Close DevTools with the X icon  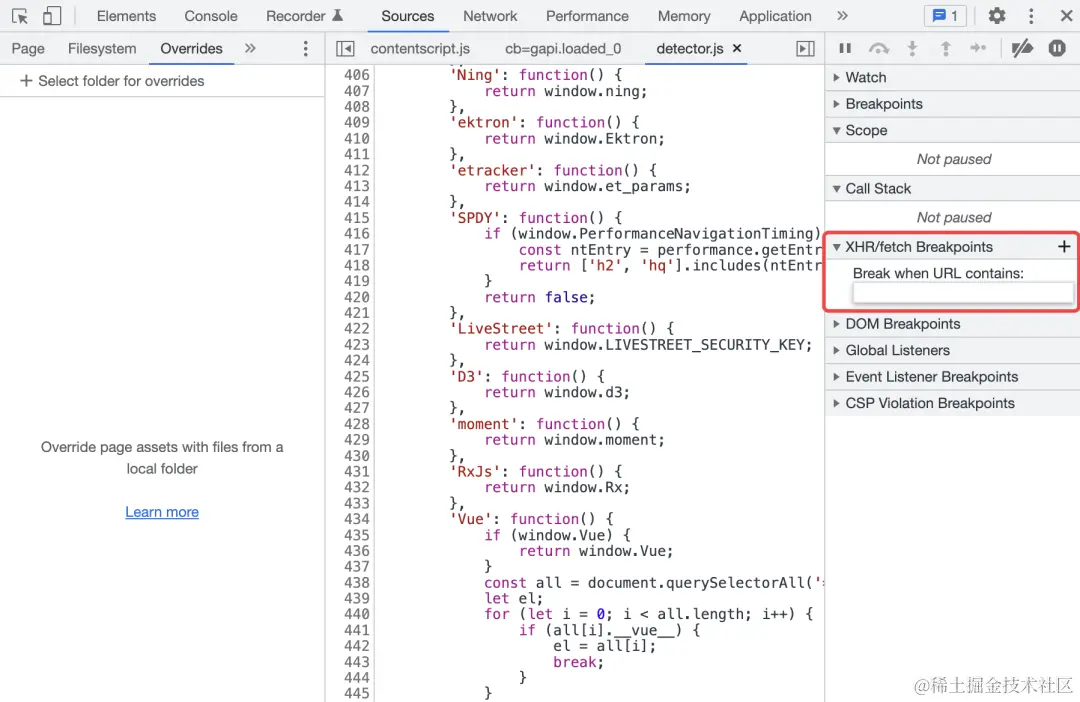(x=1066, y=15)
